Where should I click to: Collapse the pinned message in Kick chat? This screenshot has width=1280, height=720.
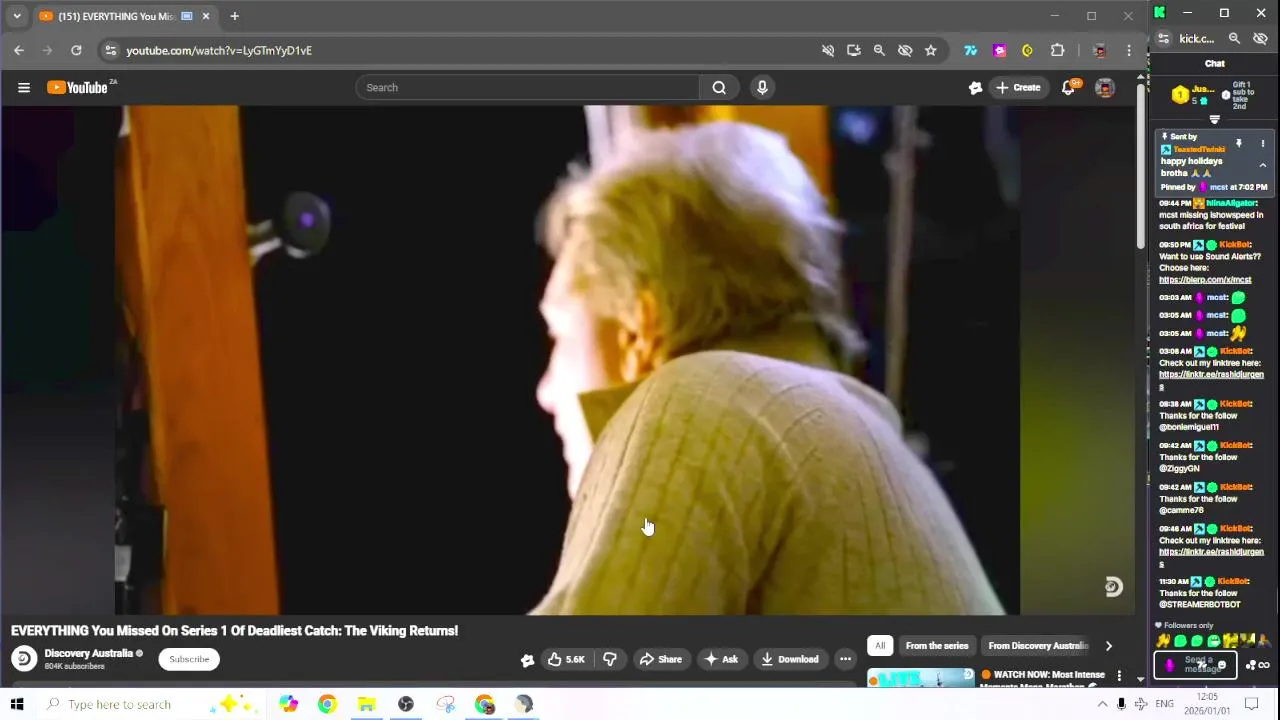click(x=1262, y=166)
